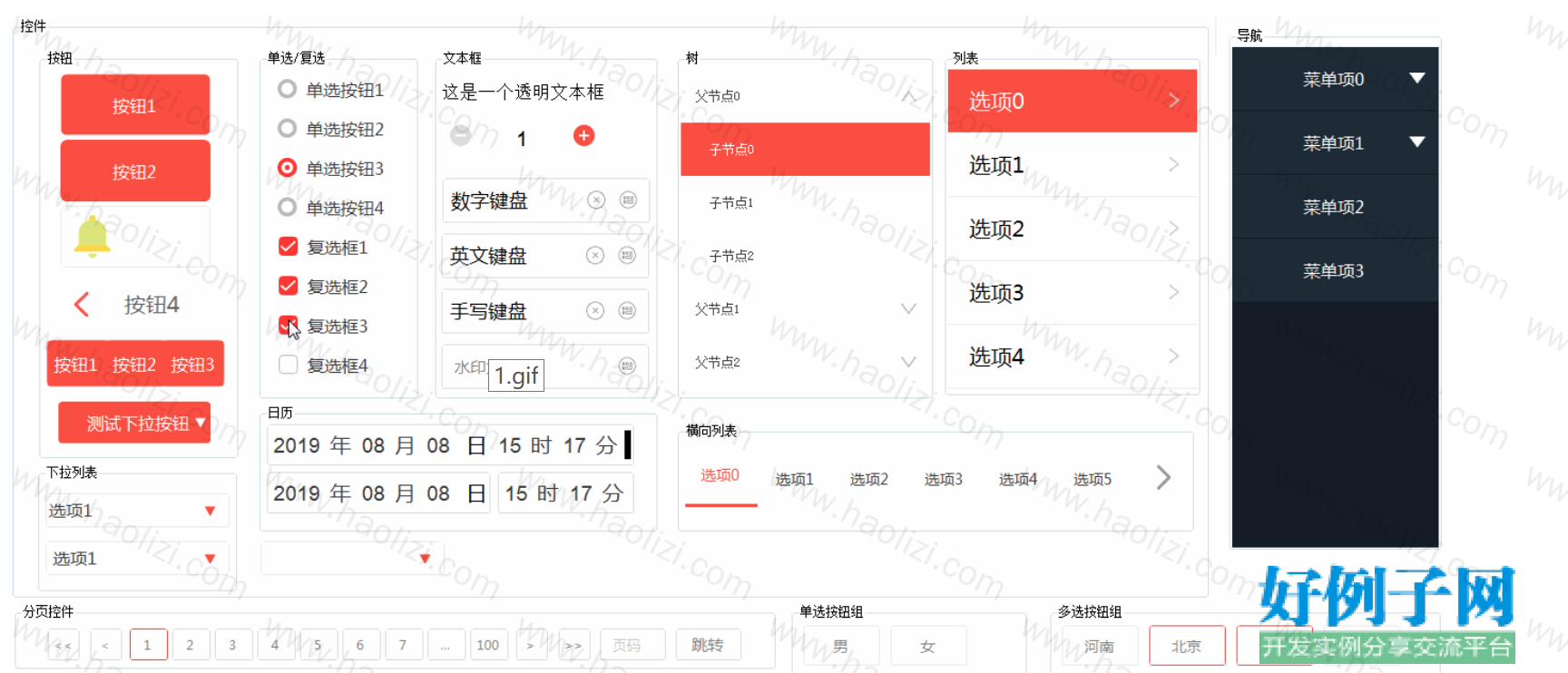
Task: Click the red plus stepper icon
Action: click(x=583, y=136)
